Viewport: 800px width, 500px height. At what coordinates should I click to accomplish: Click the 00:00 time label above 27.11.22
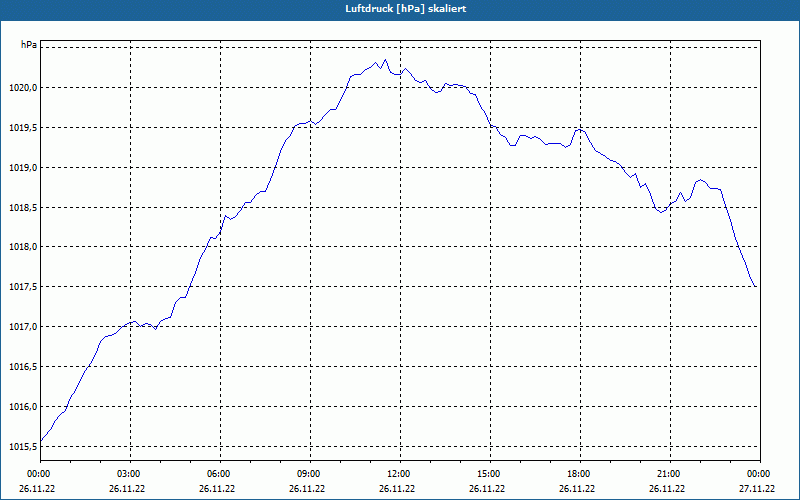[760, 474]
